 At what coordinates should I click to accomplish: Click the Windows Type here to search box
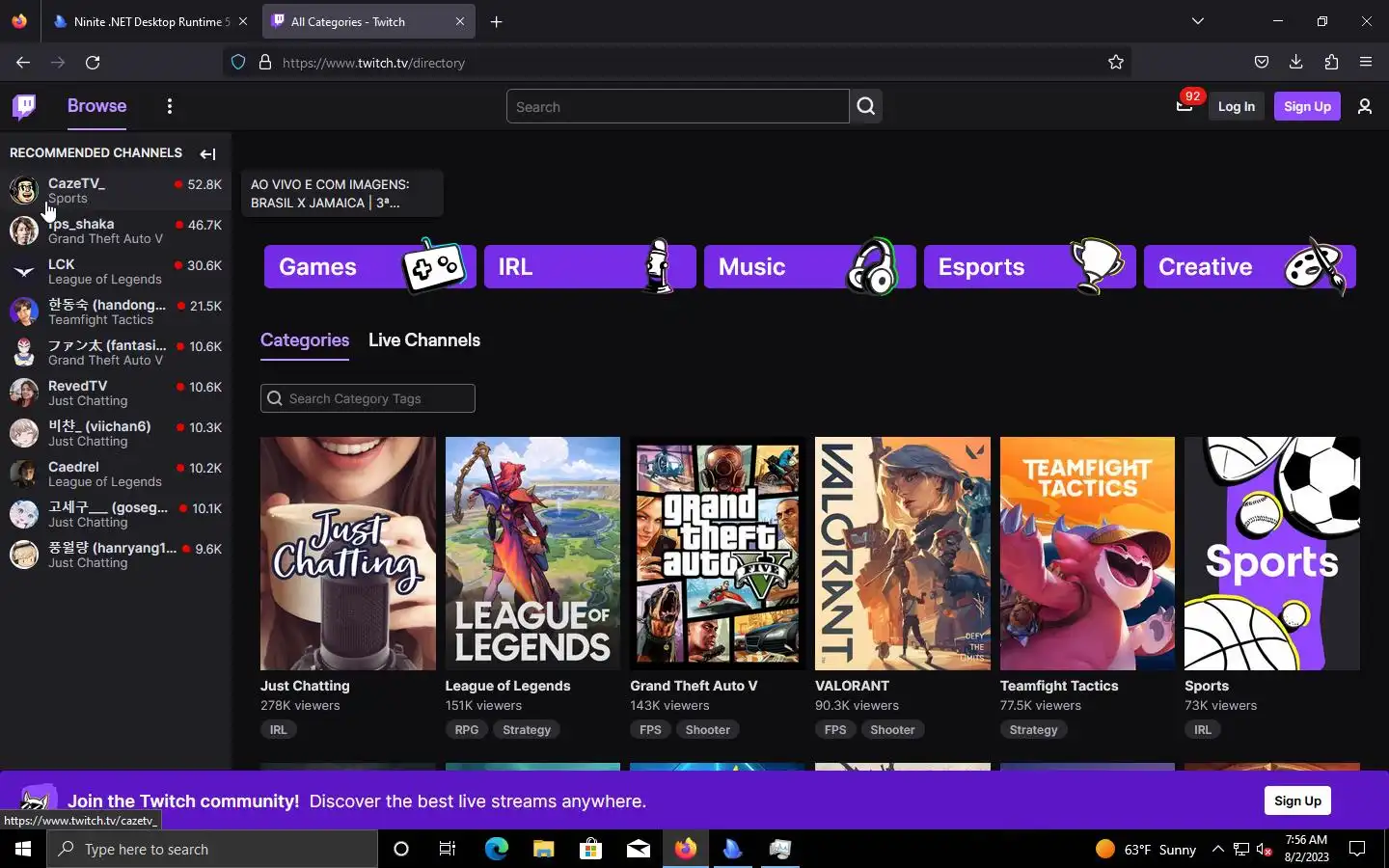[212, 849]
